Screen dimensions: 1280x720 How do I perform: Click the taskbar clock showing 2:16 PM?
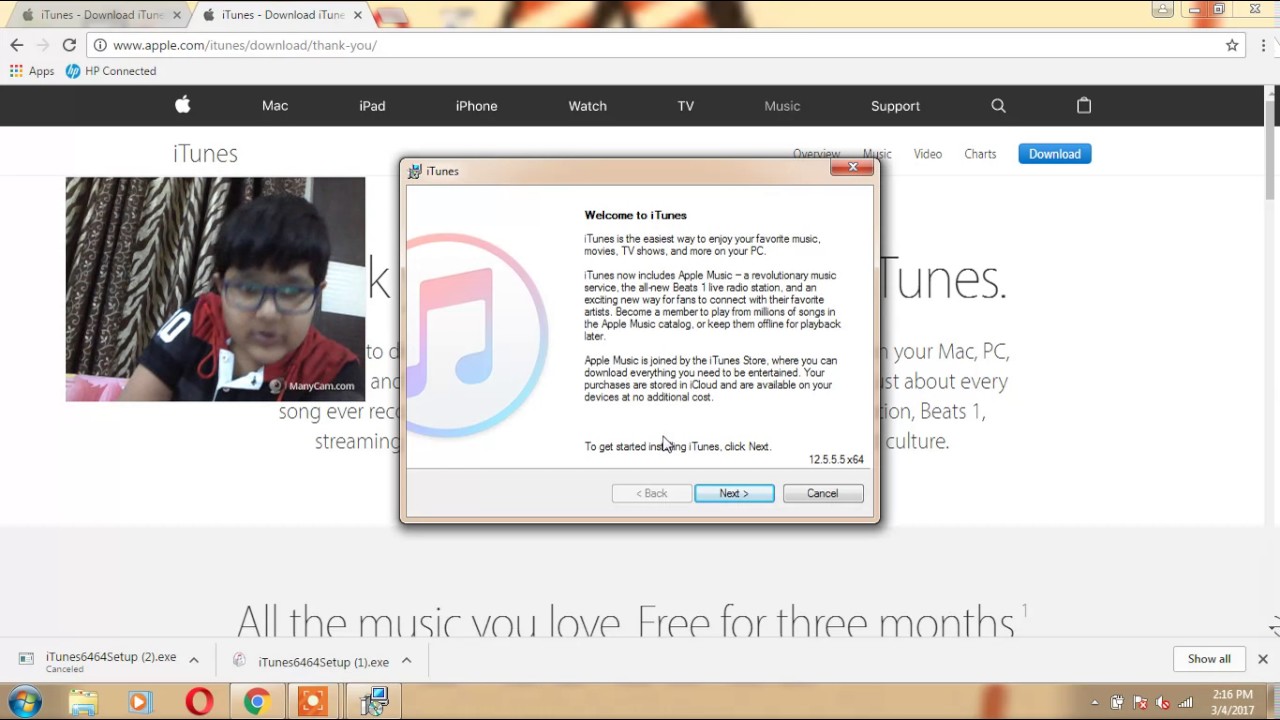pos(1233,702)
